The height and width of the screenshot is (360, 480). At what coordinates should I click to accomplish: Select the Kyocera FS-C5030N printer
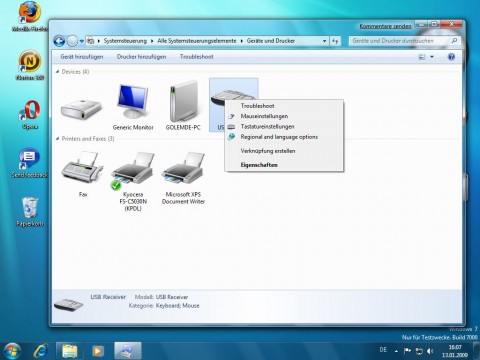(133, 181)
